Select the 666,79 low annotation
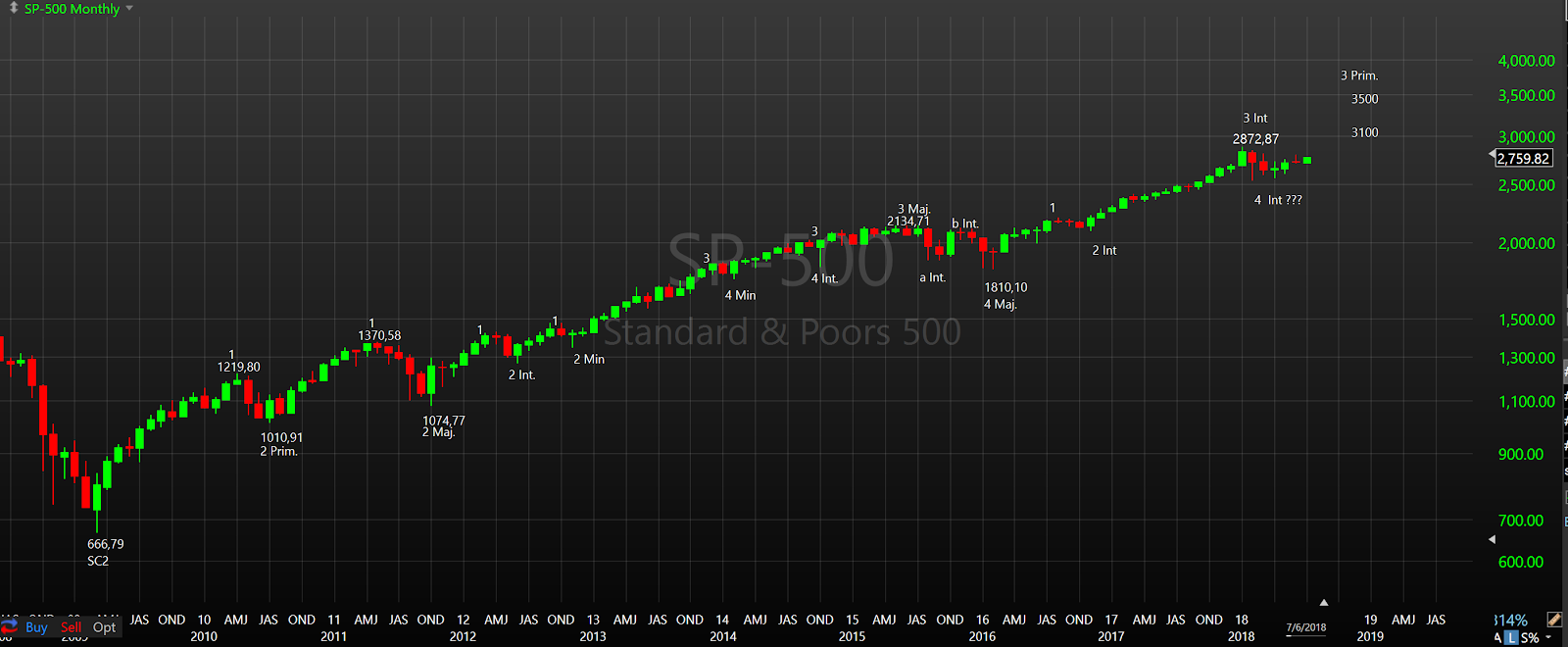This screenshot has width=1568, height=647. pyautogui.click(x=106, y=544)
